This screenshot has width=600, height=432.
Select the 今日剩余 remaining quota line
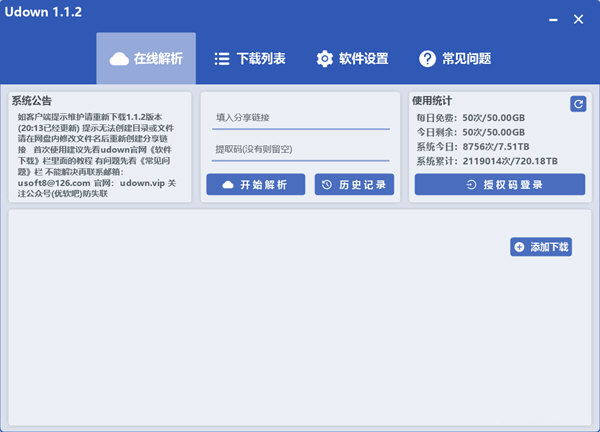pyautogui.click(x=470, y=132)
